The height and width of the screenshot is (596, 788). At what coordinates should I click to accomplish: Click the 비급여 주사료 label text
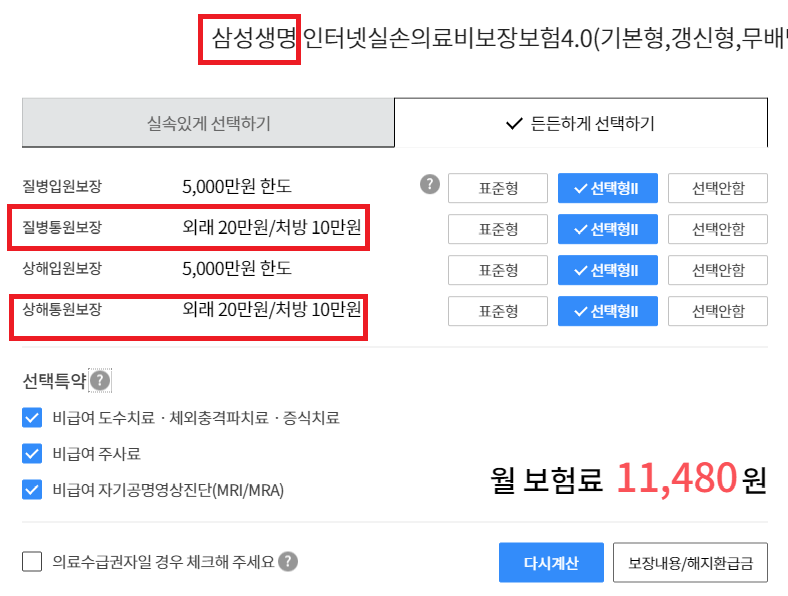(x=96, y=454)
